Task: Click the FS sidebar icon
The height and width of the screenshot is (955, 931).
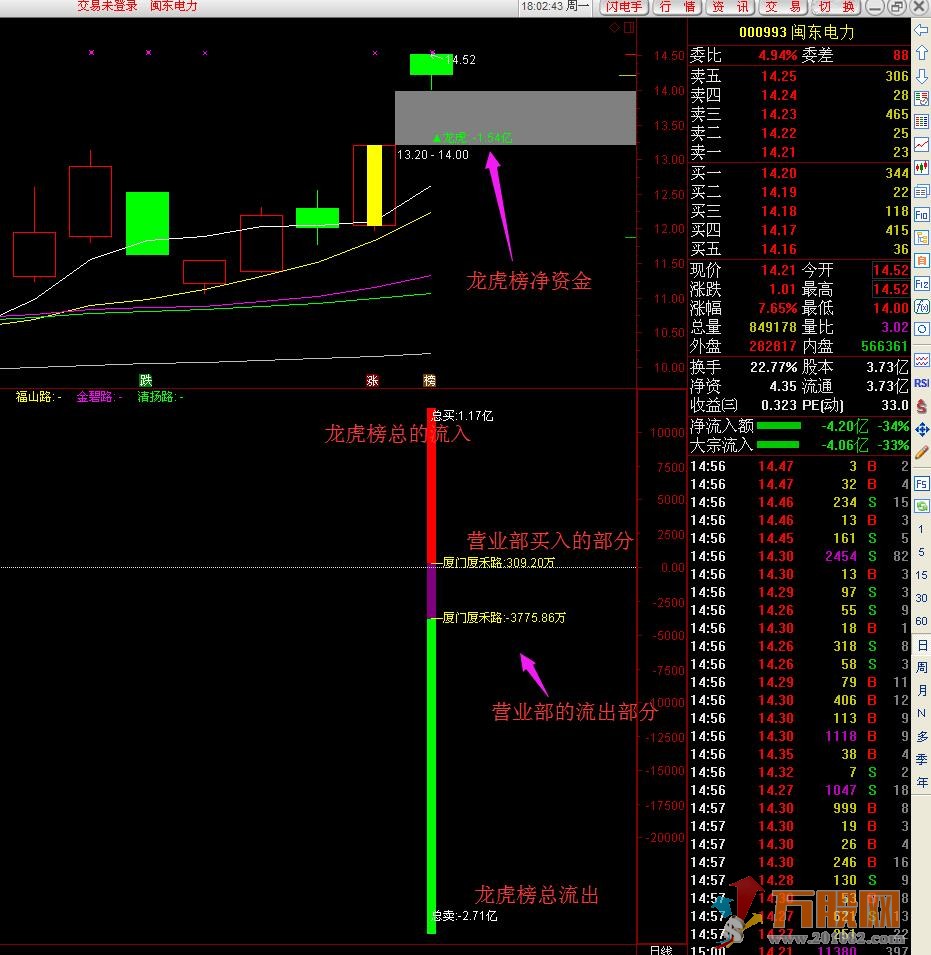Action: coord(921,484)
